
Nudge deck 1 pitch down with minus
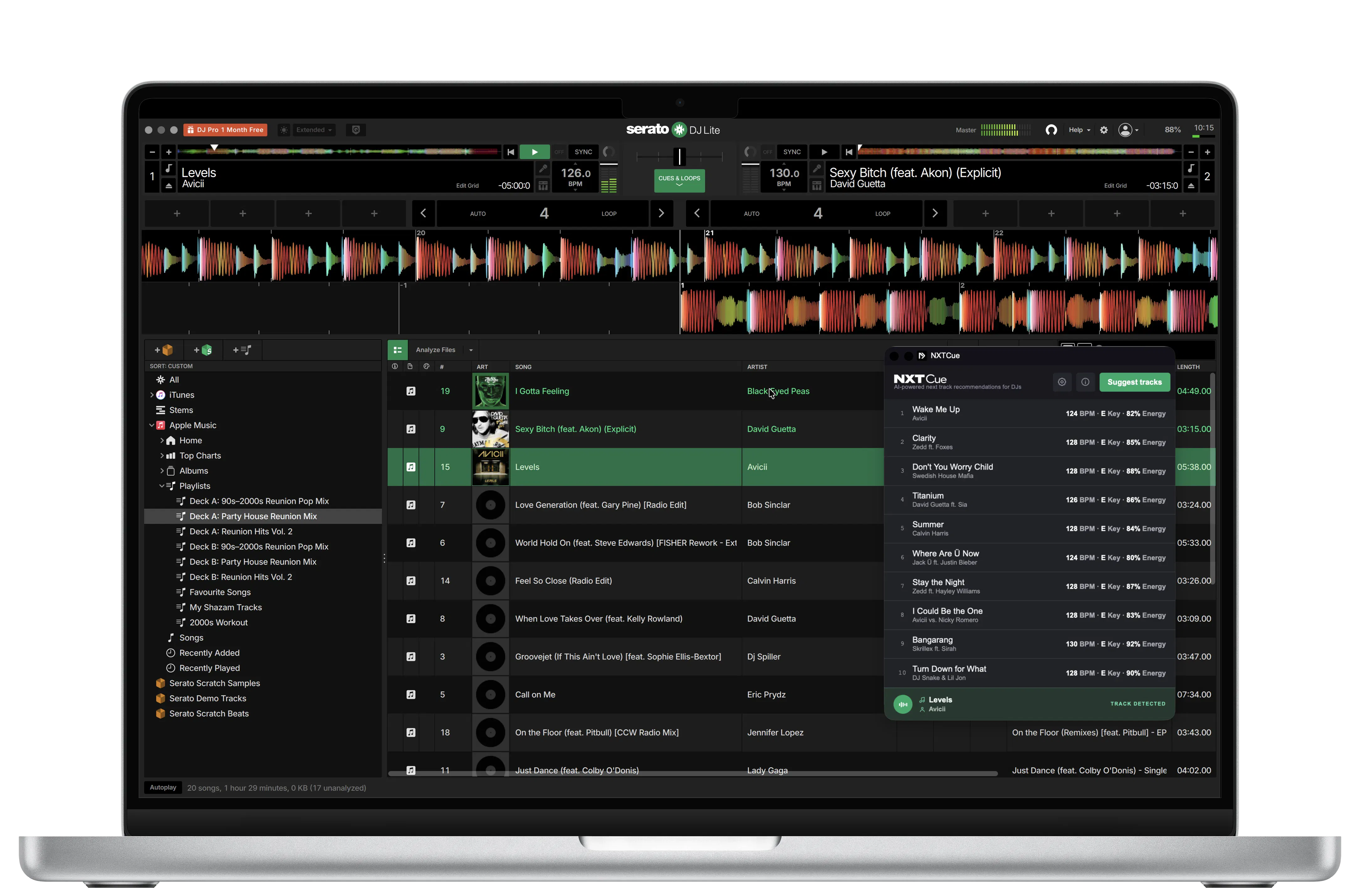pos(152,152)
